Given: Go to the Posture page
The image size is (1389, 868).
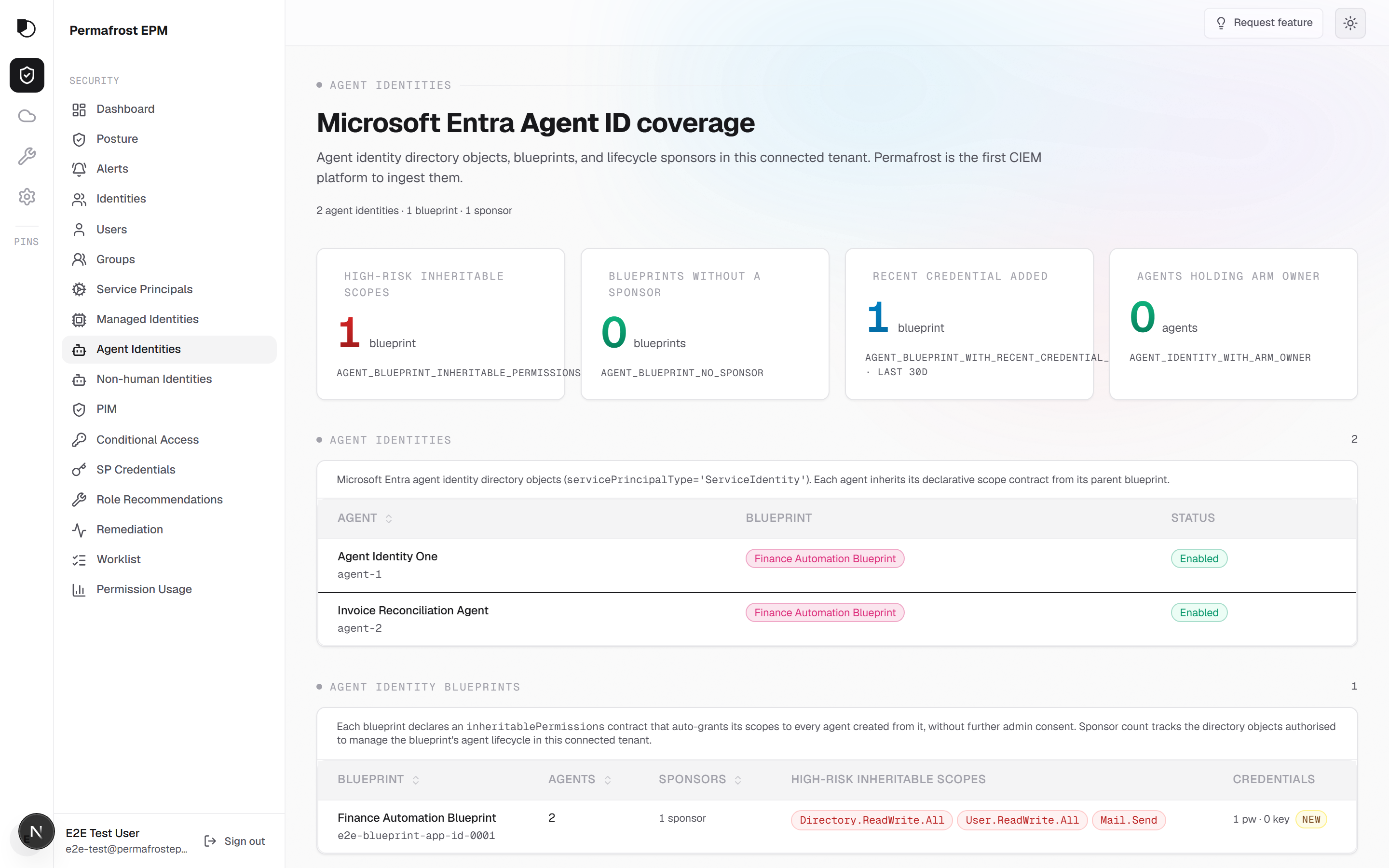Looking at the screenshot, I should point(169,139).
